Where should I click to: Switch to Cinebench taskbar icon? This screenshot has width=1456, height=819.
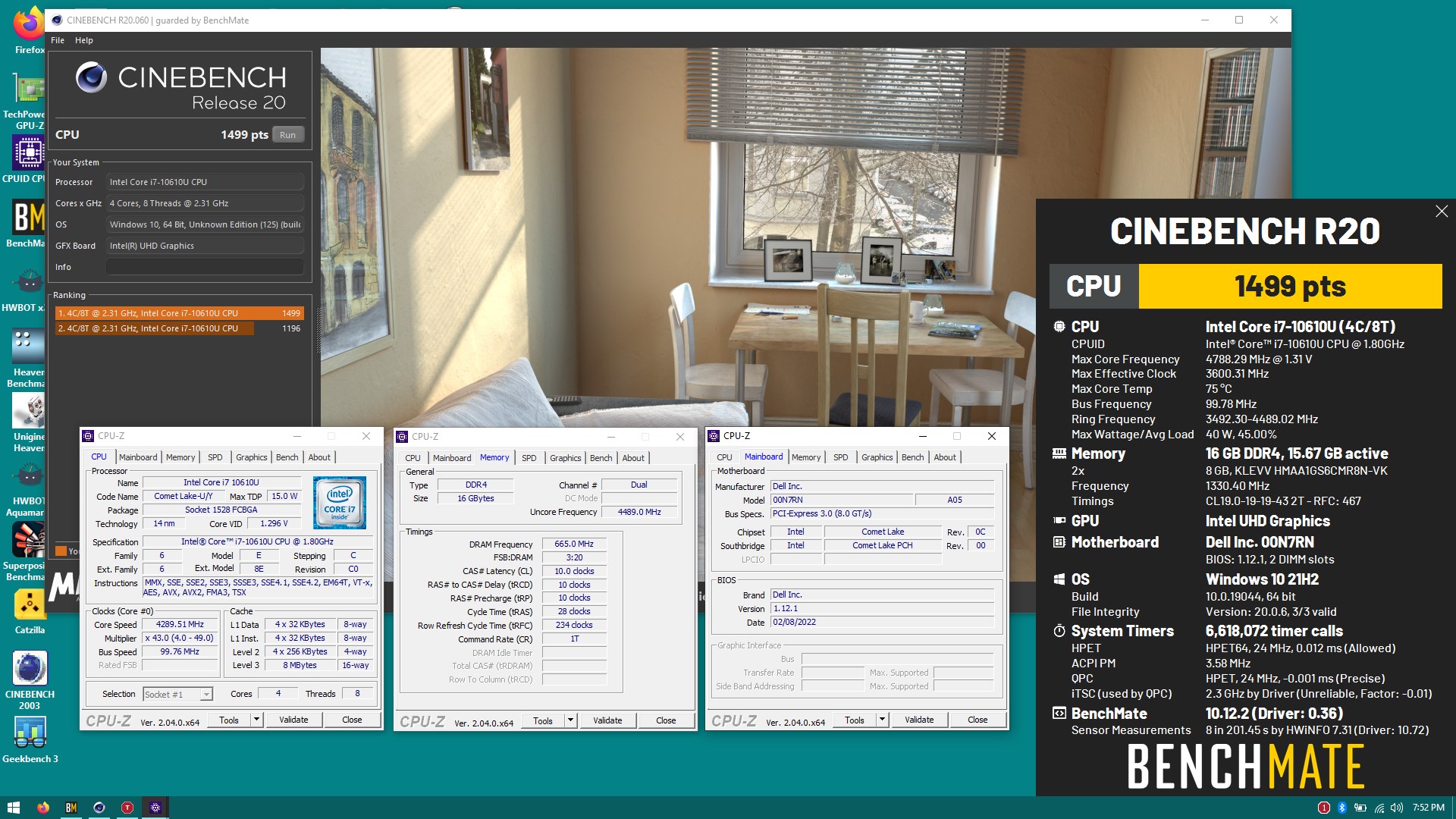(x=99, y=808)
